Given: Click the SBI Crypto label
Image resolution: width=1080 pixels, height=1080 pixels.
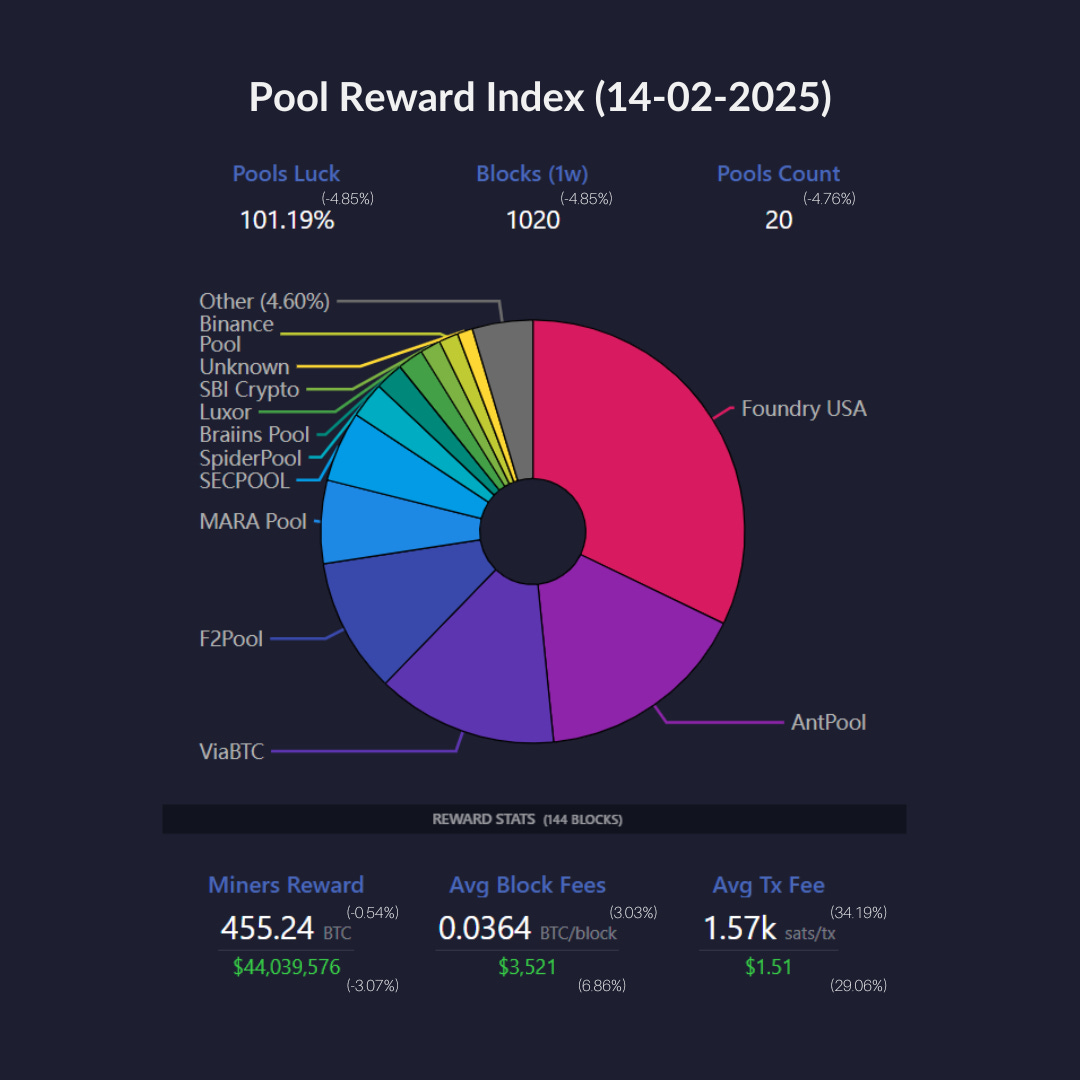Looking at the screenshot, I should [x=249, y=389].
